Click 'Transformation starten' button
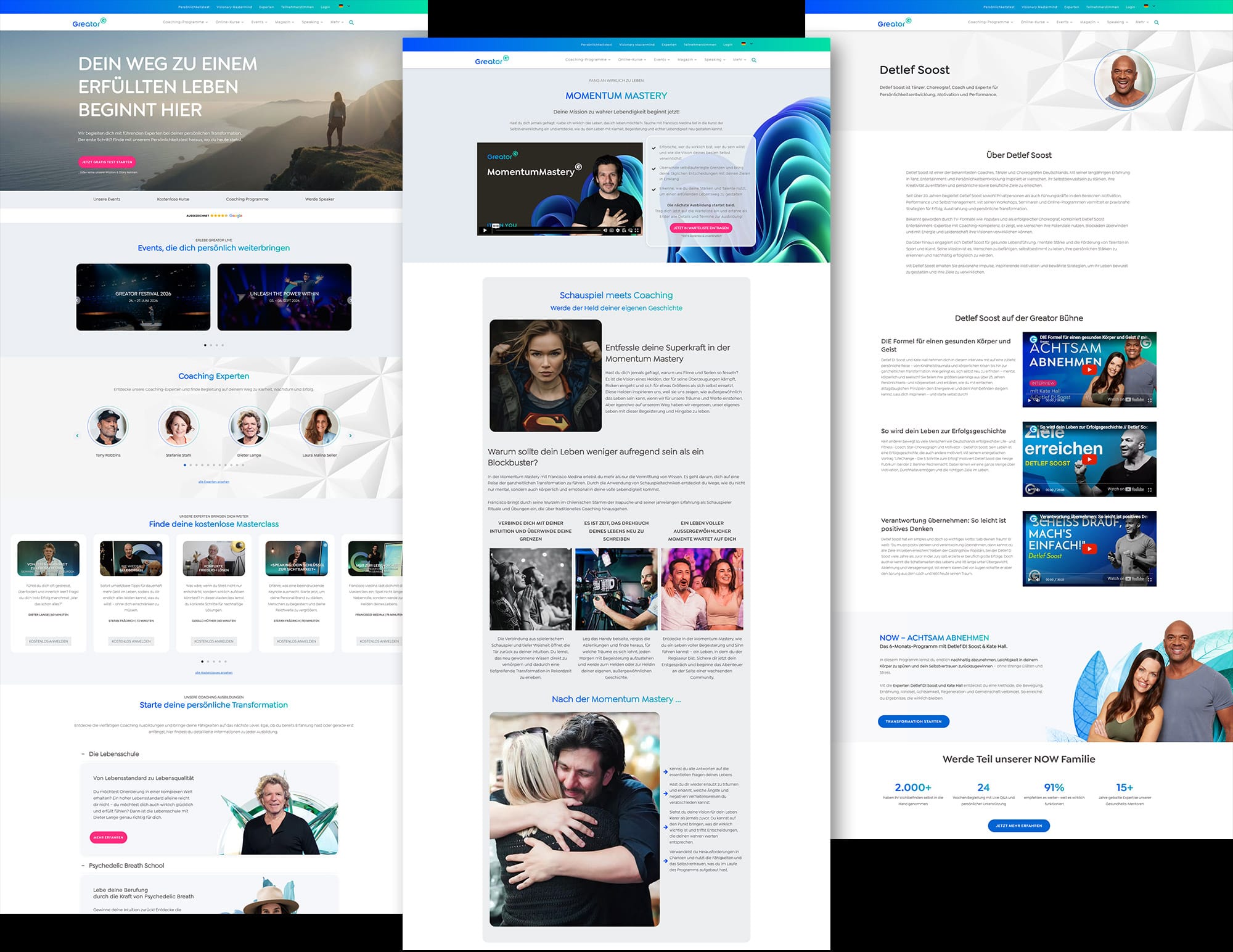Viewport: 1233px width, 952px height. [x=914, y=721]
